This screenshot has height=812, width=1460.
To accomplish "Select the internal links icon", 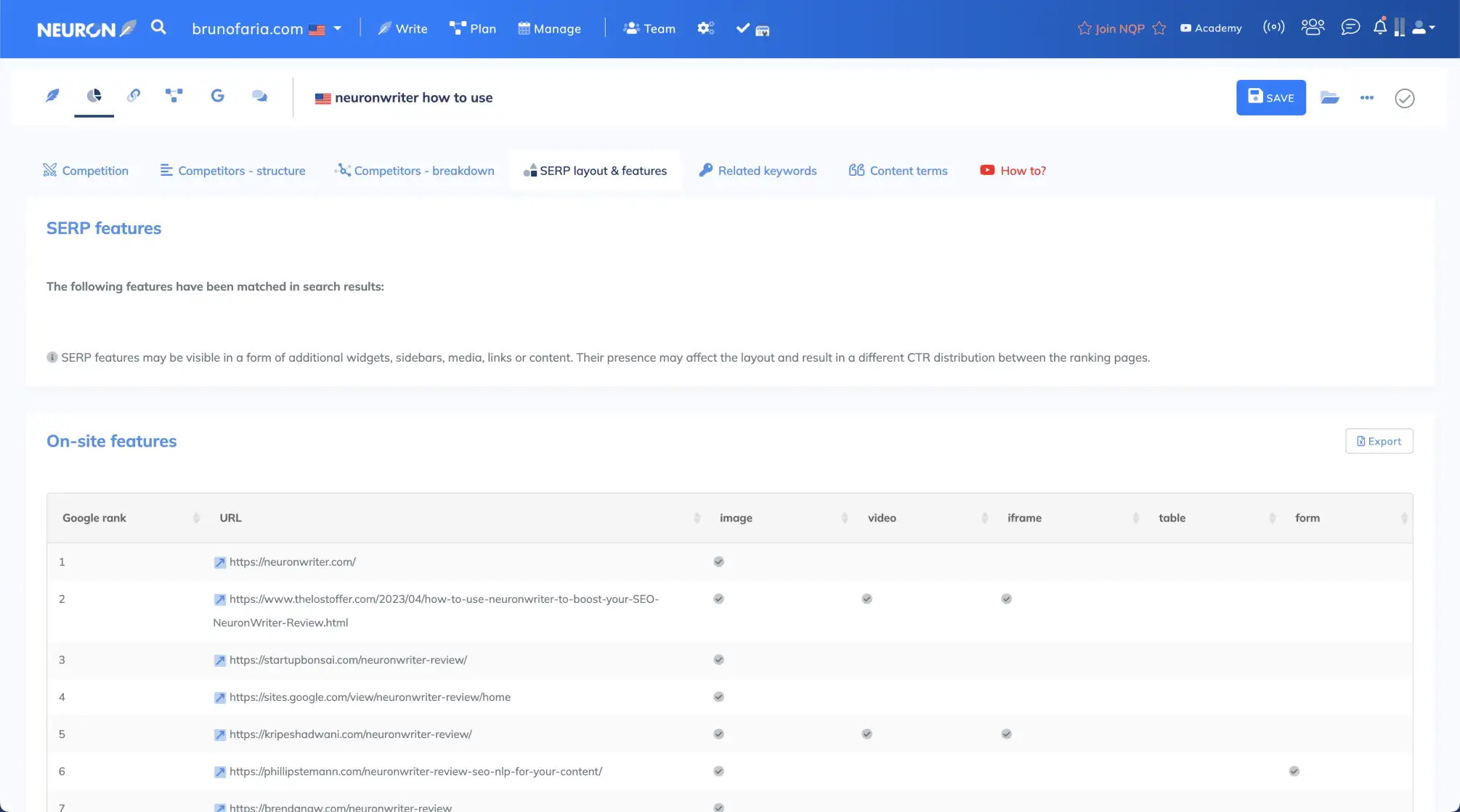I will pyautogui.click(x=134, y=96).
